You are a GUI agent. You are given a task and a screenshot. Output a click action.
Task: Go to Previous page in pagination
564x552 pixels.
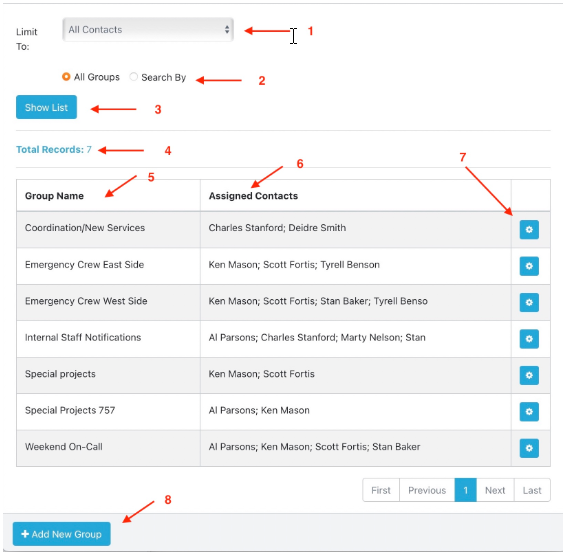point(427,490)
